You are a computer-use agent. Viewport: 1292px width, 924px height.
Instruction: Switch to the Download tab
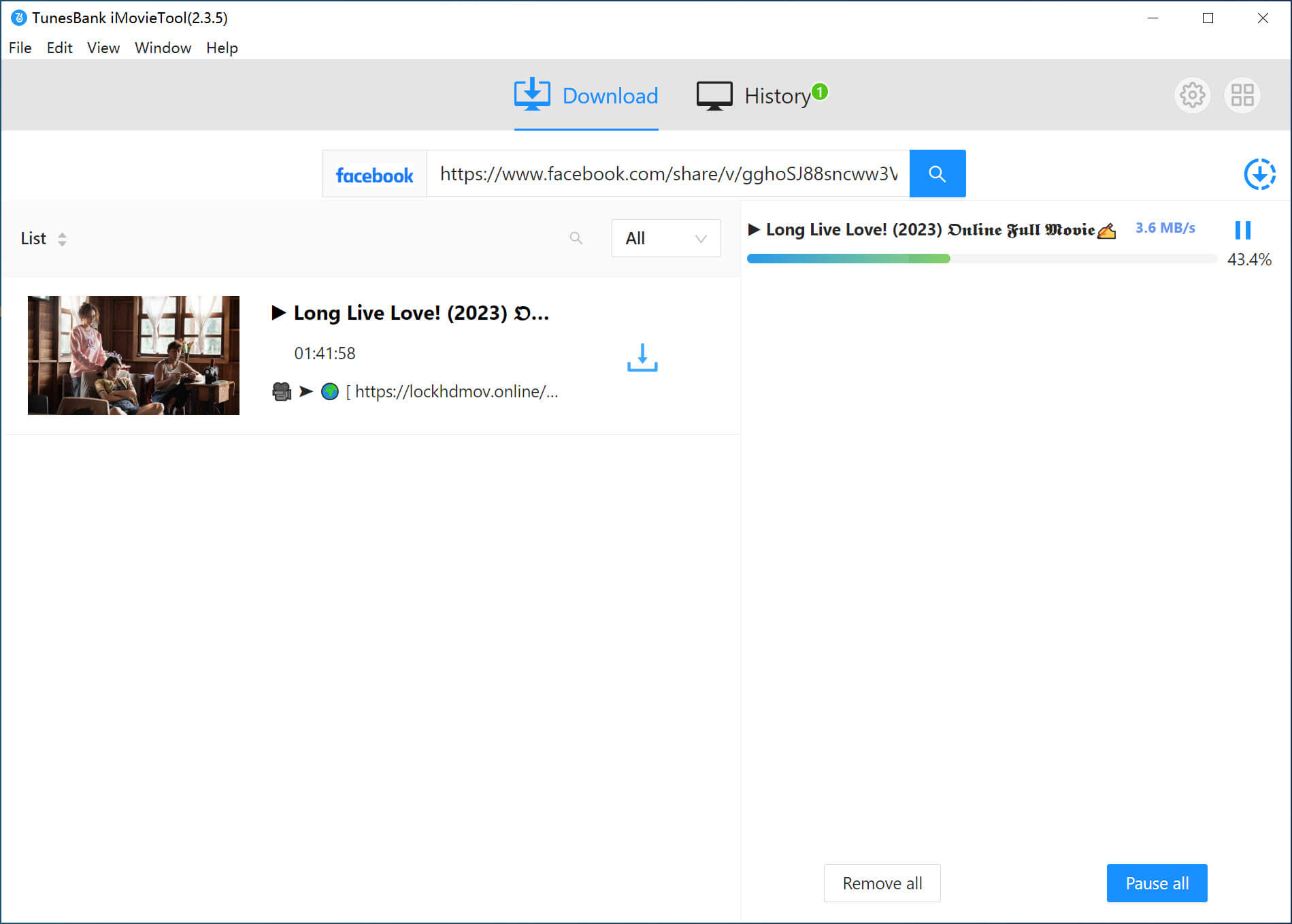[x=586, y=95]
